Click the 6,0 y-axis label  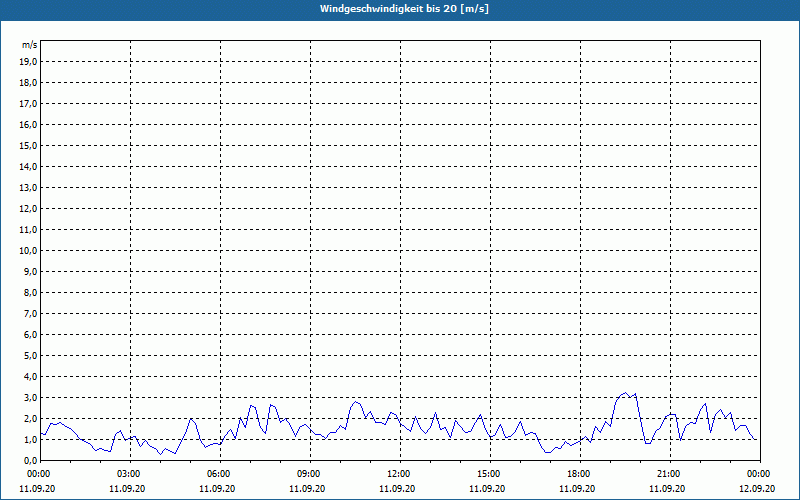tap(30, 335)
